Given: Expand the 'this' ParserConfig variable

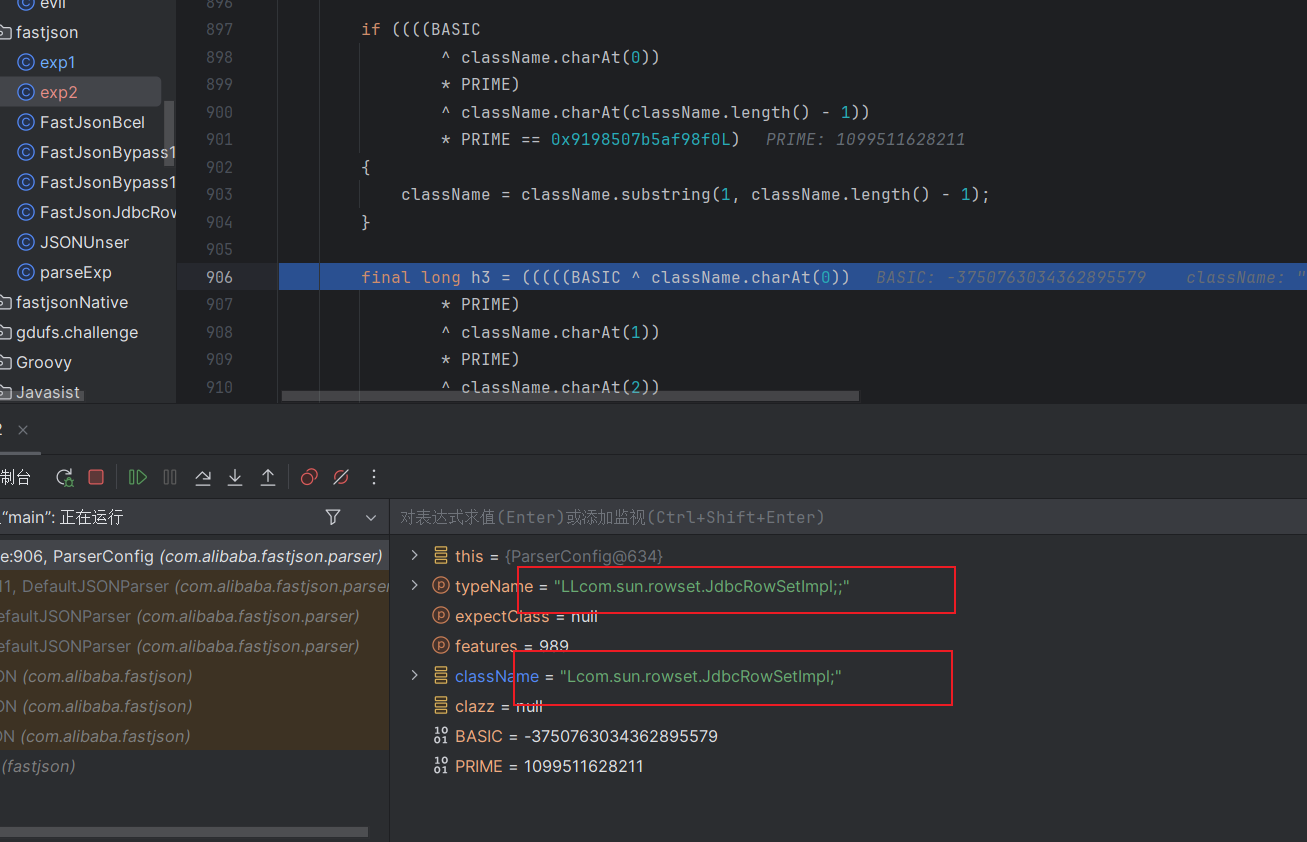Looking at the screenshot, I should point(415,556).
